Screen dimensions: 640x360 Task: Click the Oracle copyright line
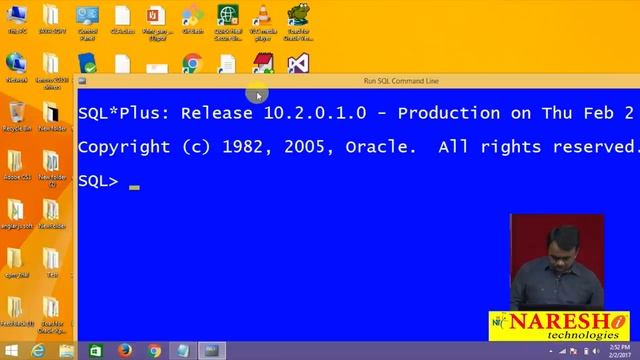(358, 147)
